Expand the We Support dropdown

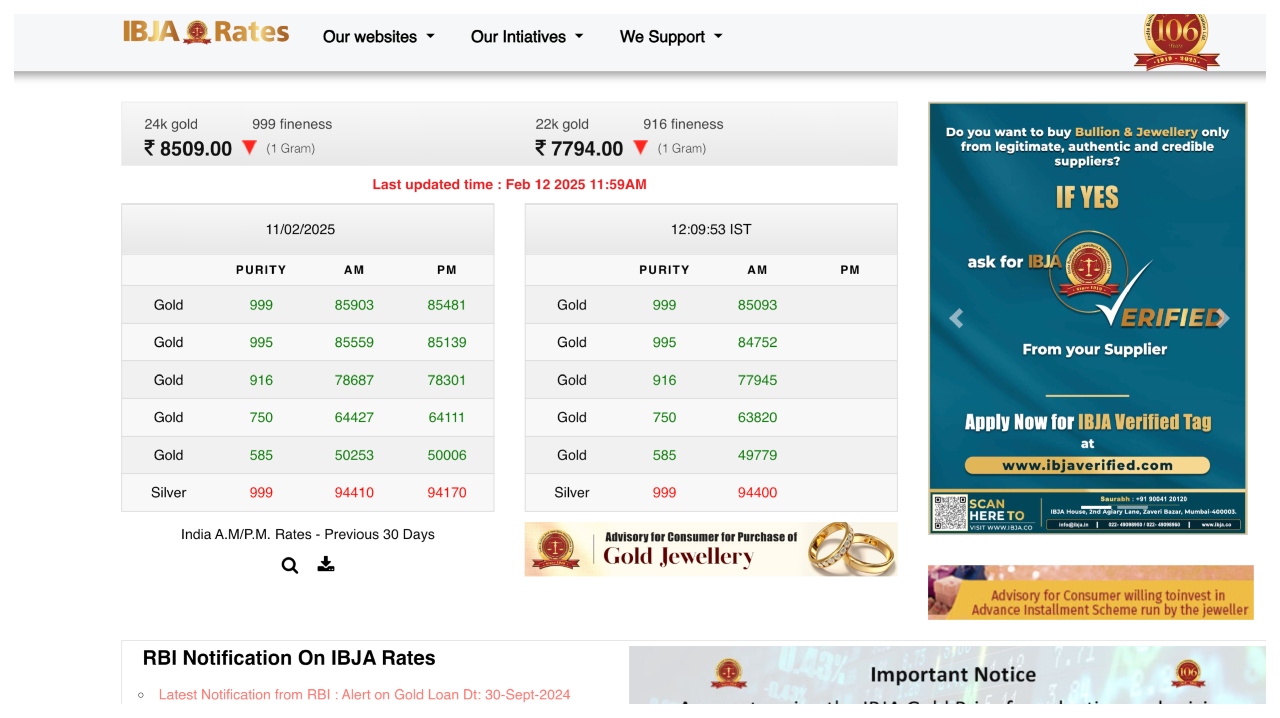pos(670,37)
